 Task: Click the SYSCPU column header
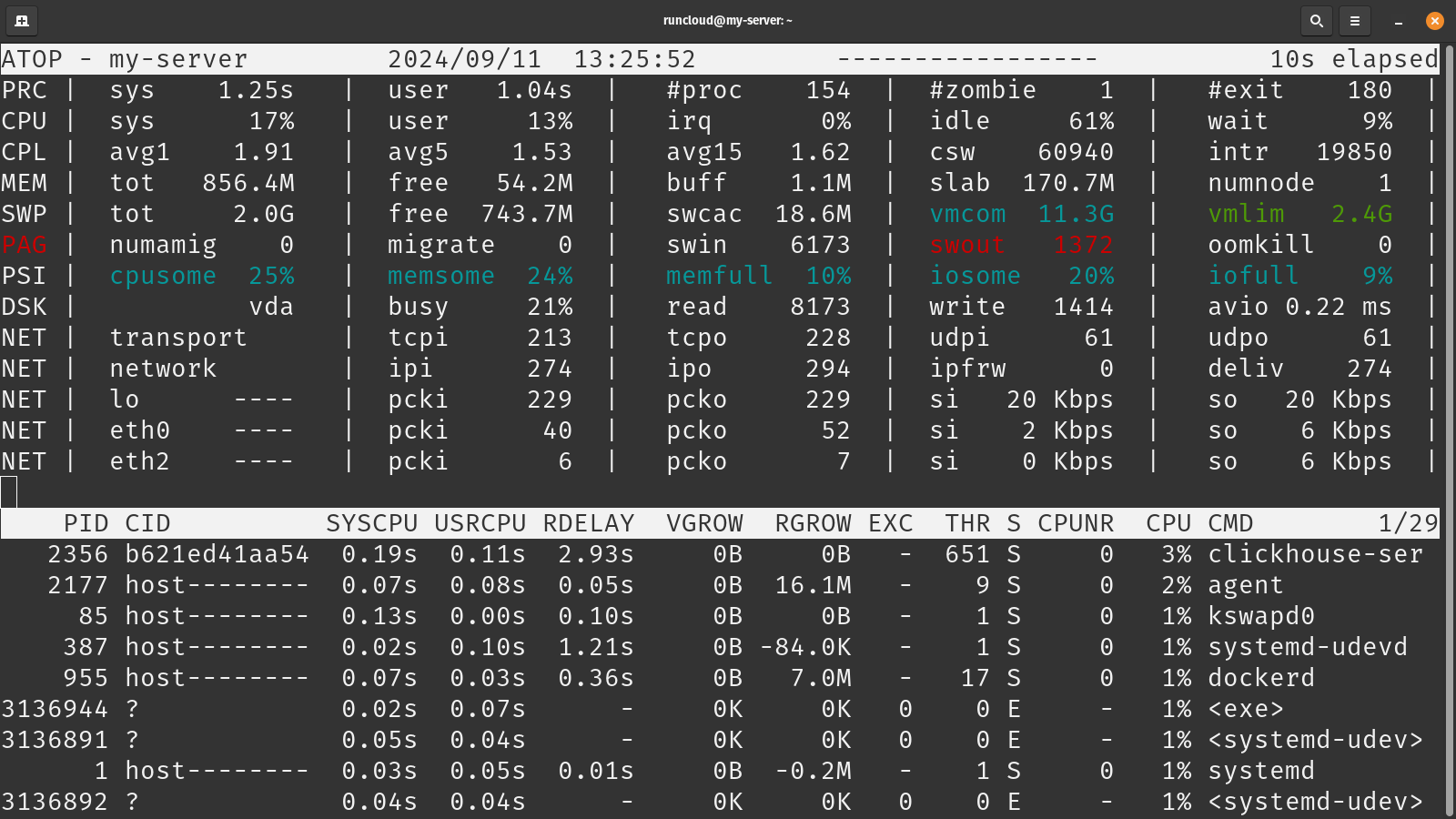[371, 523]
